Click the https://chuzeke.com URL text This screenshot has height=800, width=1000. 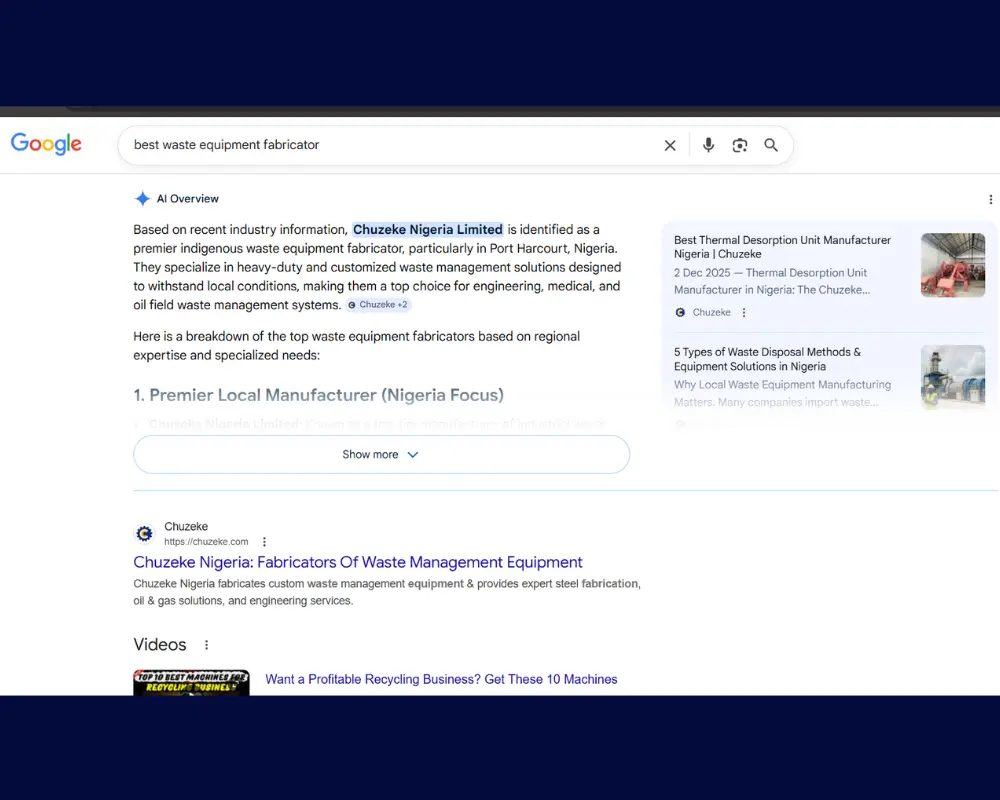point(206,542)
